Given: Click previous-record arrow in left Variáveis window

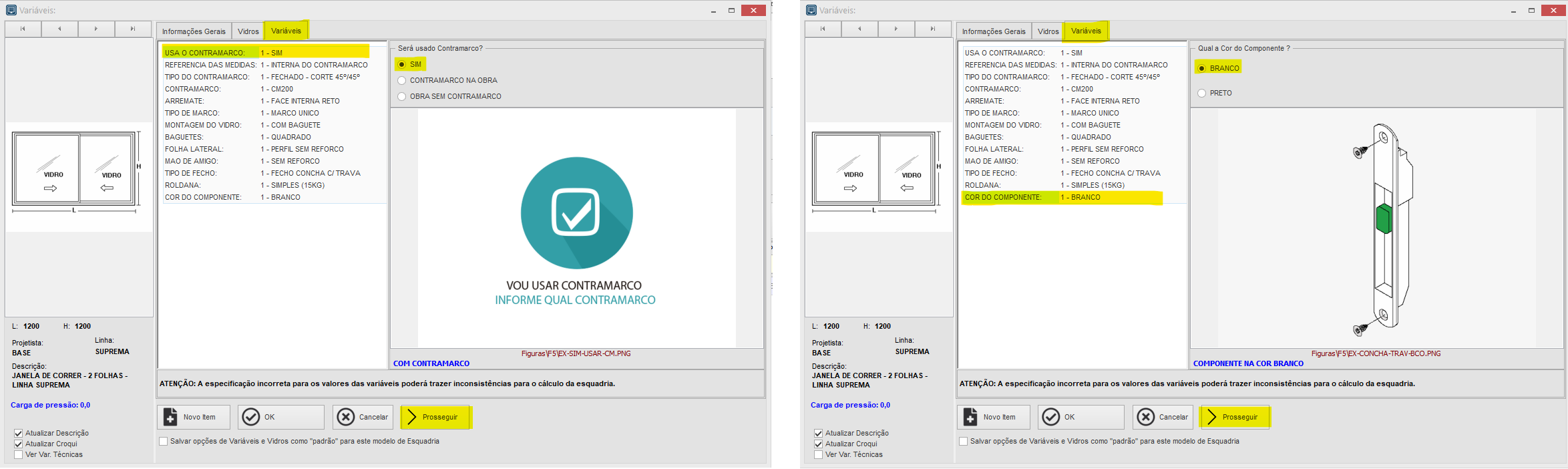Looking at the screenshot, I should click(x=59, y=29).
